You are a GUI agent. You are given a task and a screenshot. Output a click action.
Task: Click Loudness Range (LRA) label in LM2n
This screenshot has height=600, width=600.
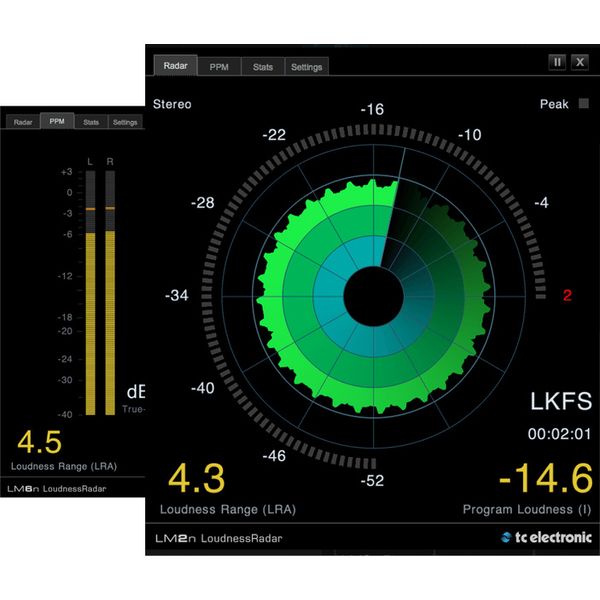click(228, 509)
